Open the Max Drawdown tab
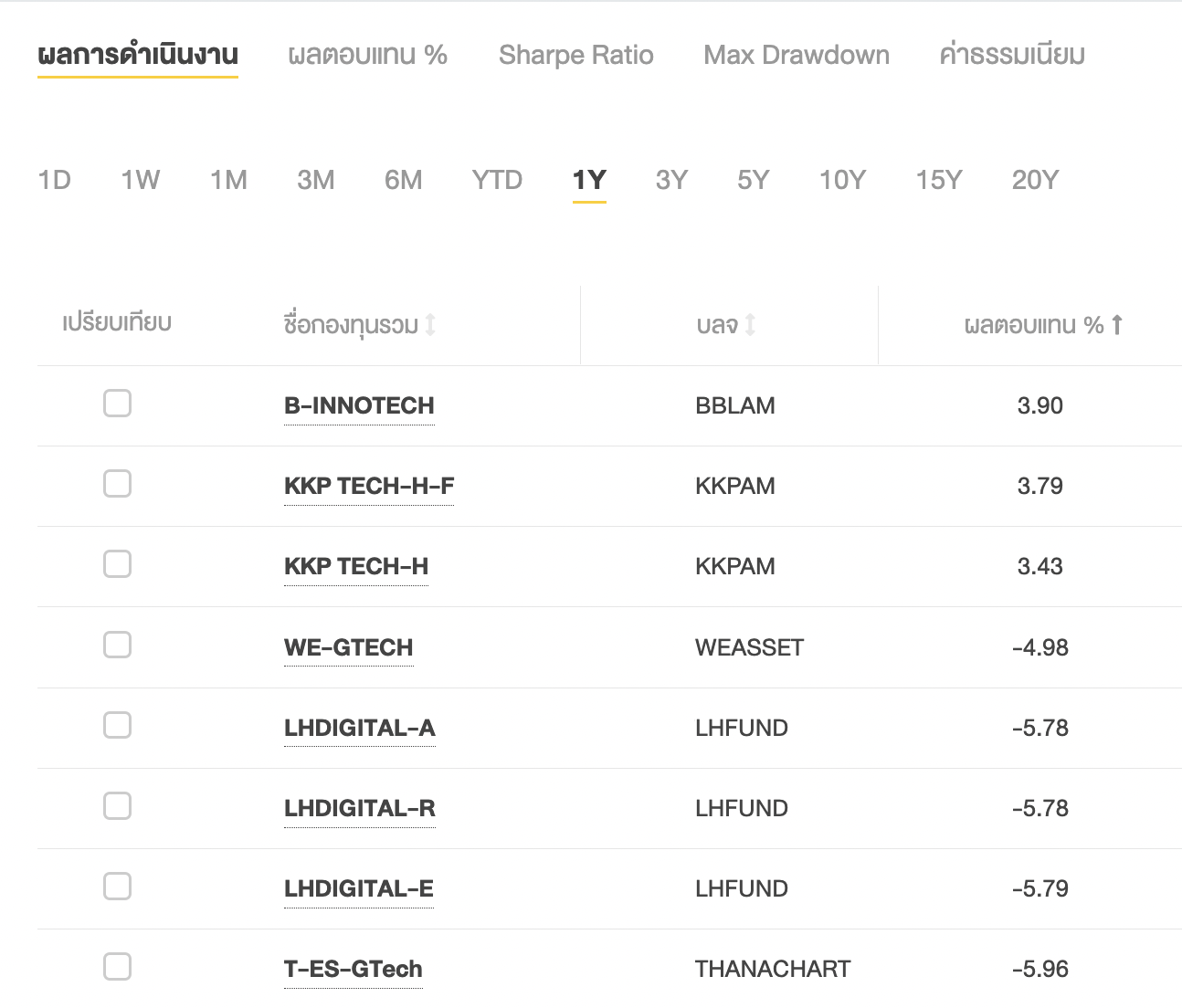The image size is (1182, 1008). tap(796, 55)
